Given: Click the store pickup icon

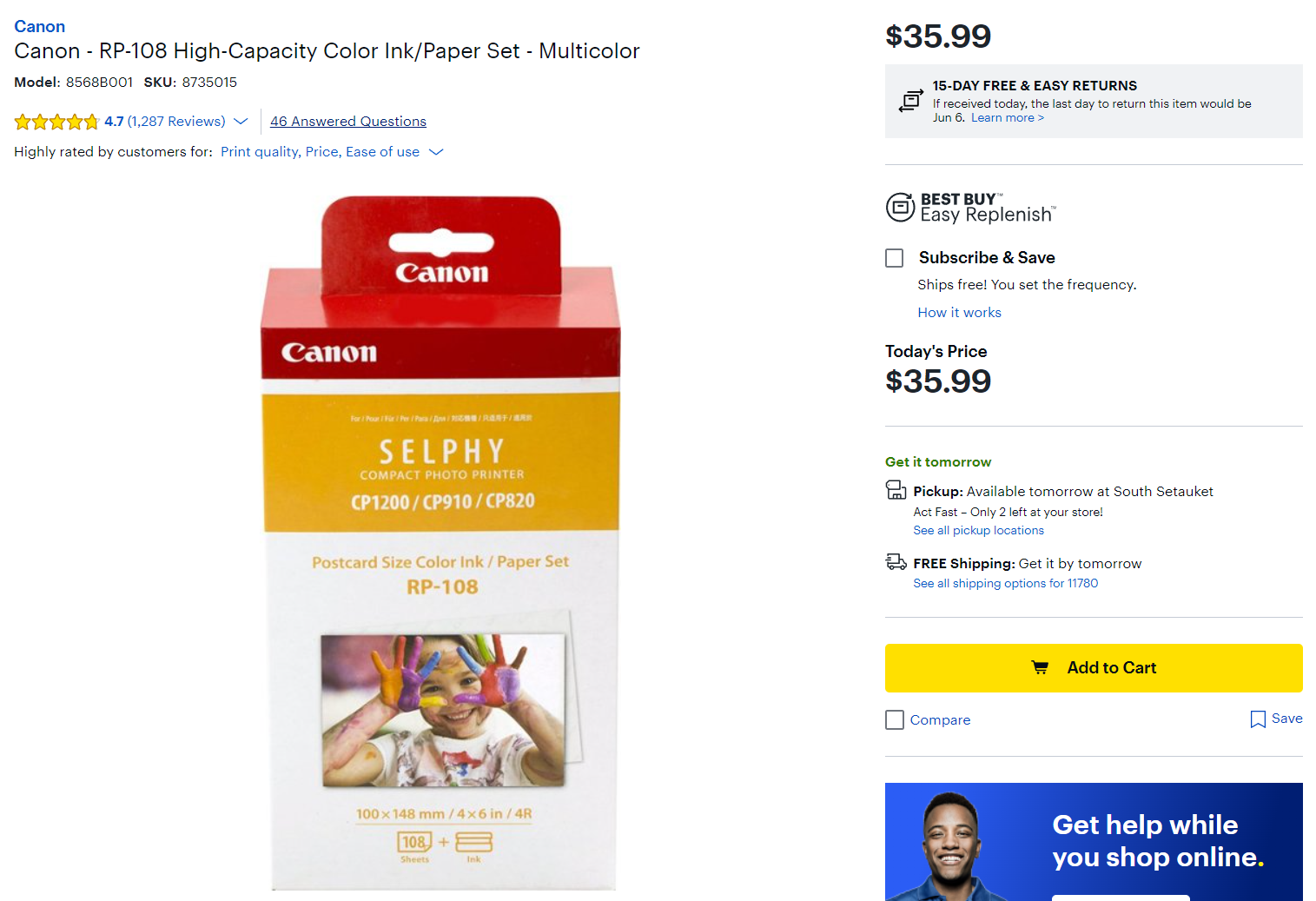Looking at the screenshot, I should click(x=896, y=490).
